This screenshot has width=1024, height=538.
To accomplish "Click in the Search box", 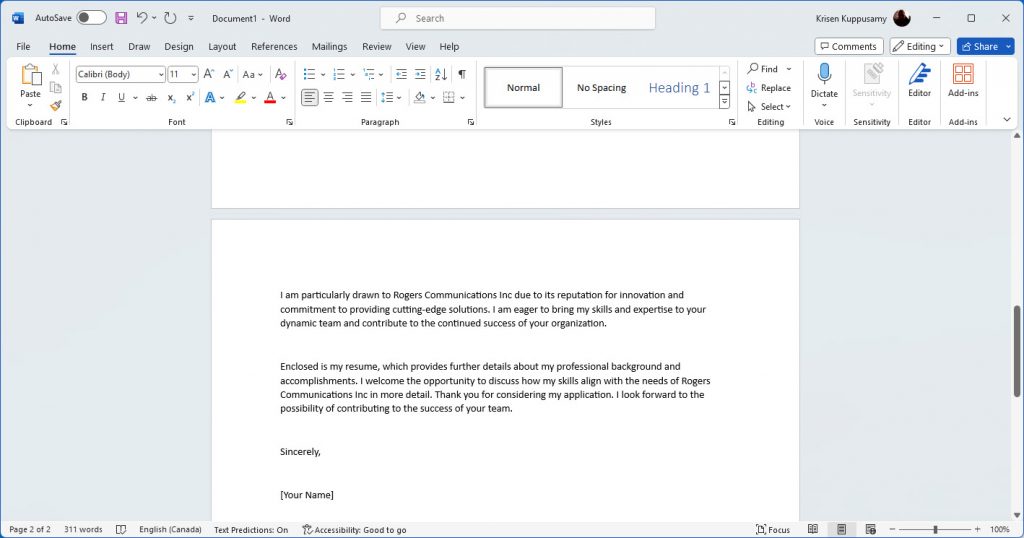I will click(x=517, y=18).
